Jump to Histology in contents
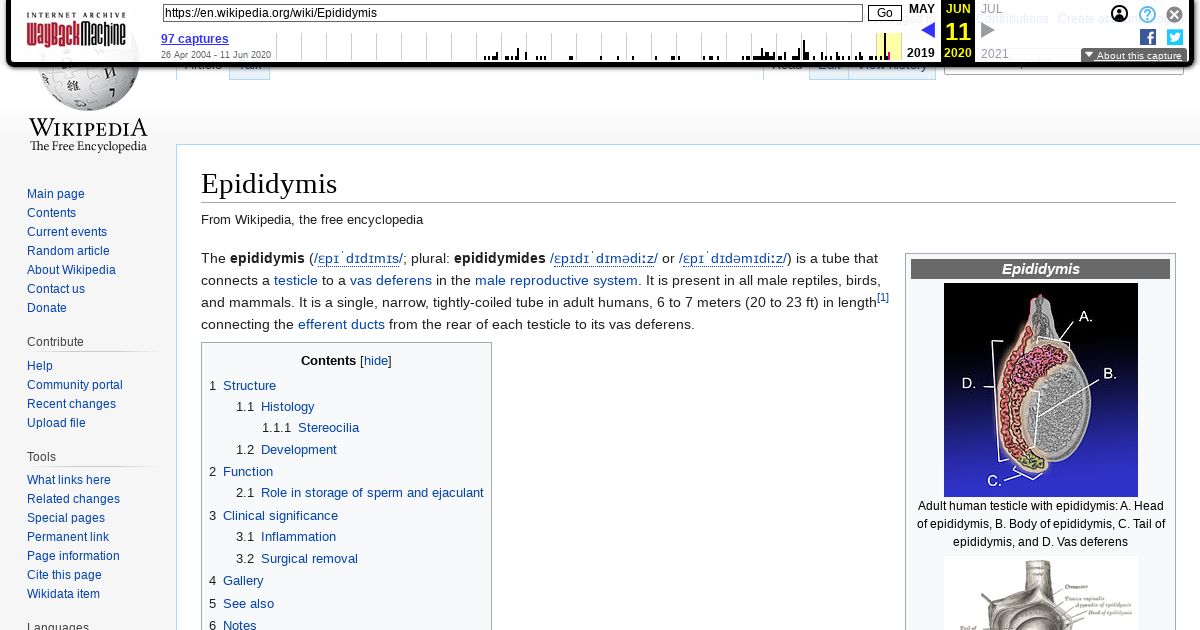The height and width of the screenshot is (630, 1200). pyautogui.click(x=287, y=407)
